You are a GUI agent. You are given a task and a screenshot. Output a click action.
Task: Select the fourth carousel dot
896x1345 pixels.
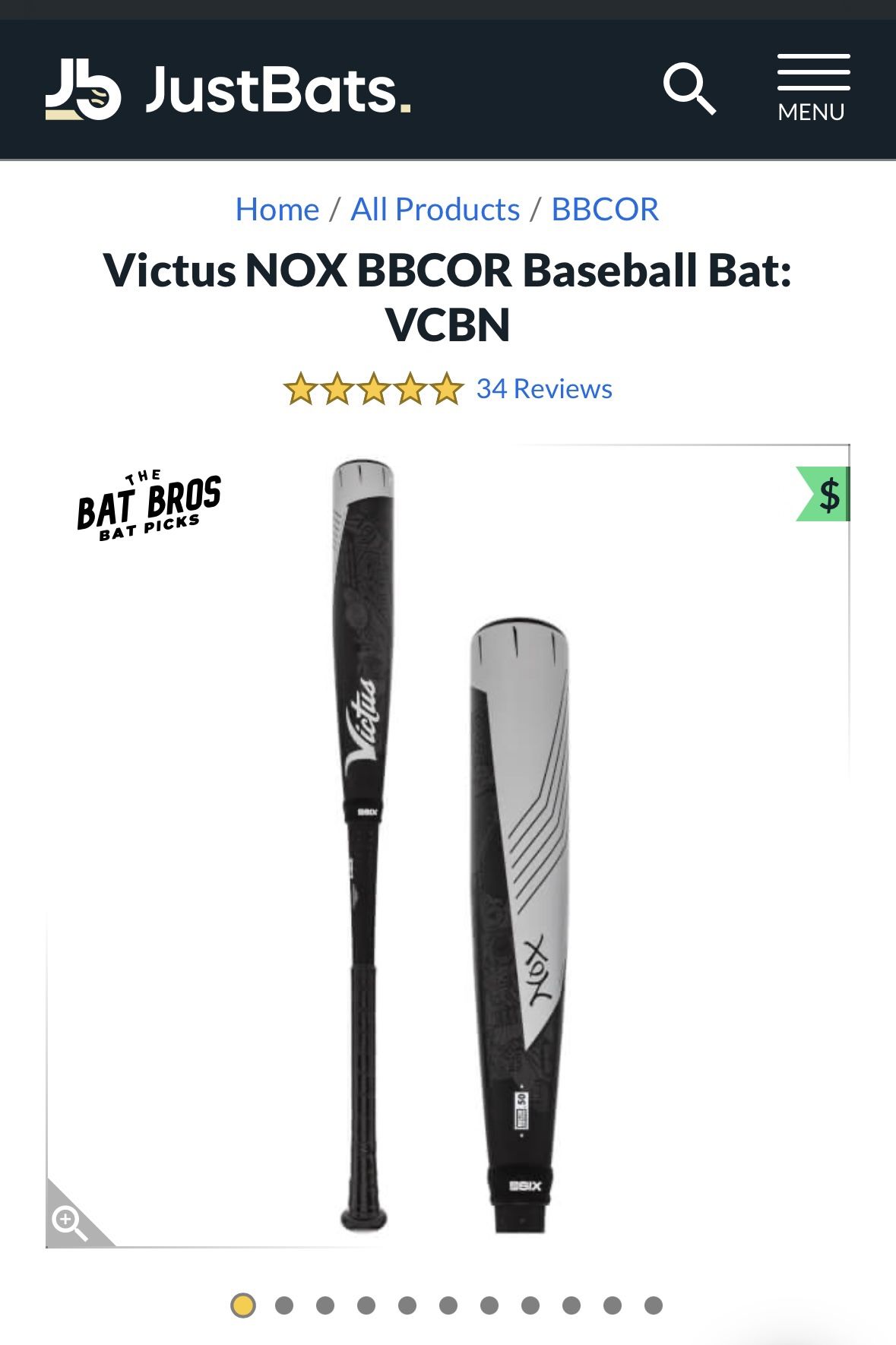click(366, 1305)
